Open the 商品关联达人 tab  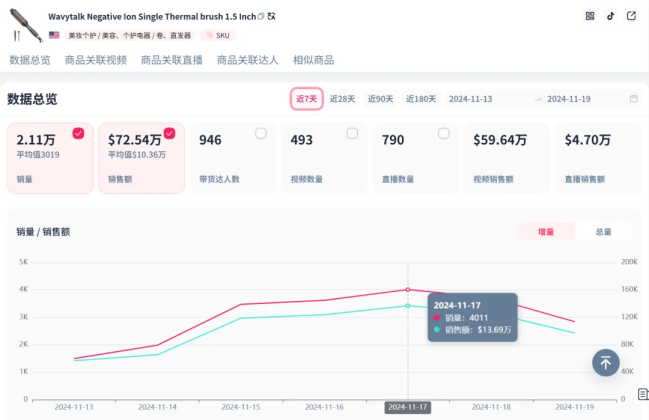[248, 60]
